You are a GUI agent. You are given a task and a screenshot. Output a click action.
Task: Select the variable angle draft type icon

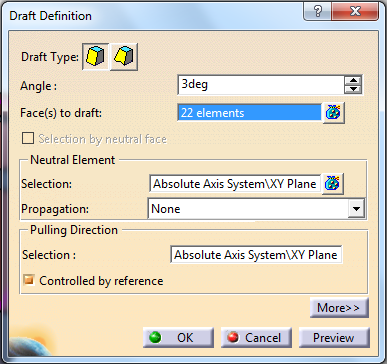point(124,56)
